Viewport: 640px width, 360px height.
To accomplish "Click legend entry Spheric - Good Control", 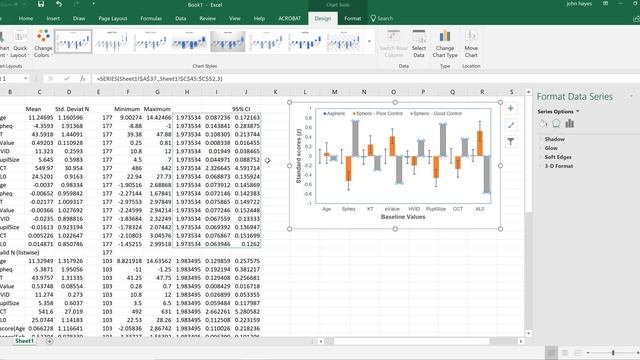I will 436,113.
